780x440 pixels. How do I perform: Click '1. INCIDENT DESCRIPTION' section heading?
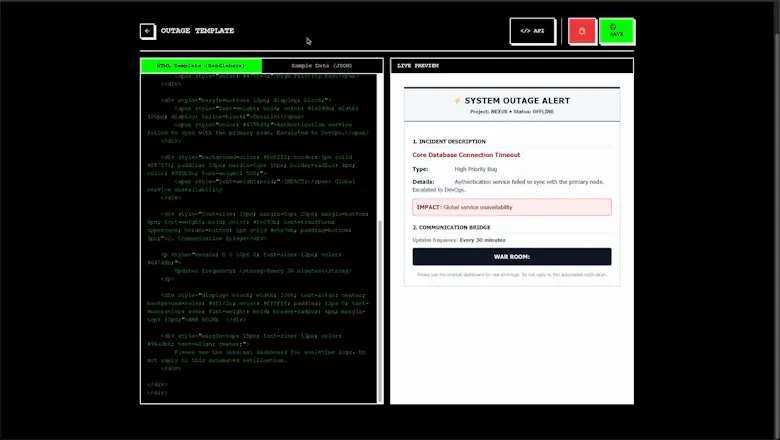tap(449, 142)
